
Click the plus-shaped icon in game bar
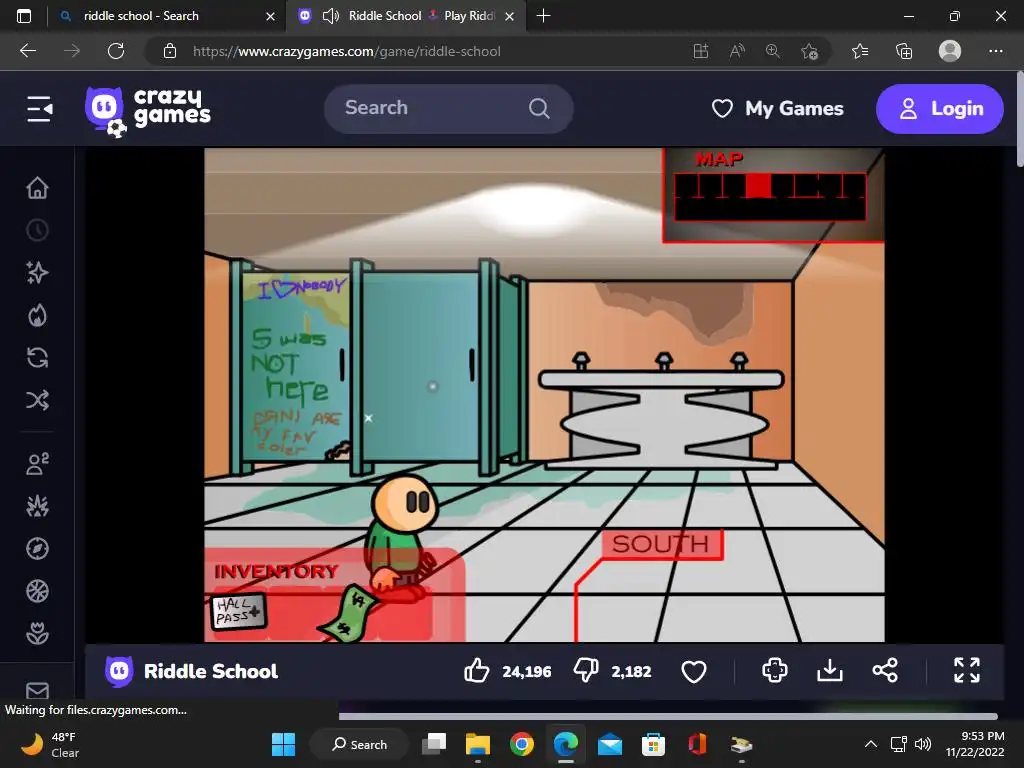[775, 671]
